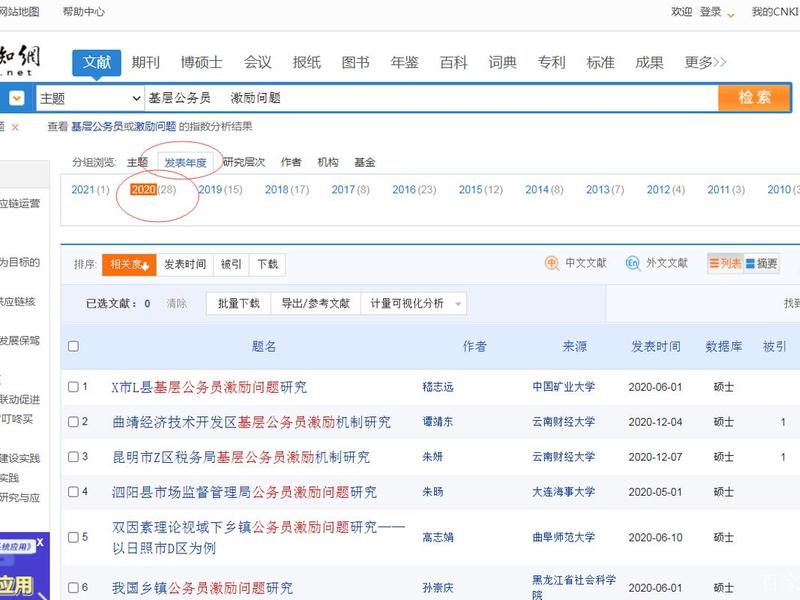This screenshot has width=800, height=600.
Task: Select the 期刊 tab
Action: click(x=146, y=62)
